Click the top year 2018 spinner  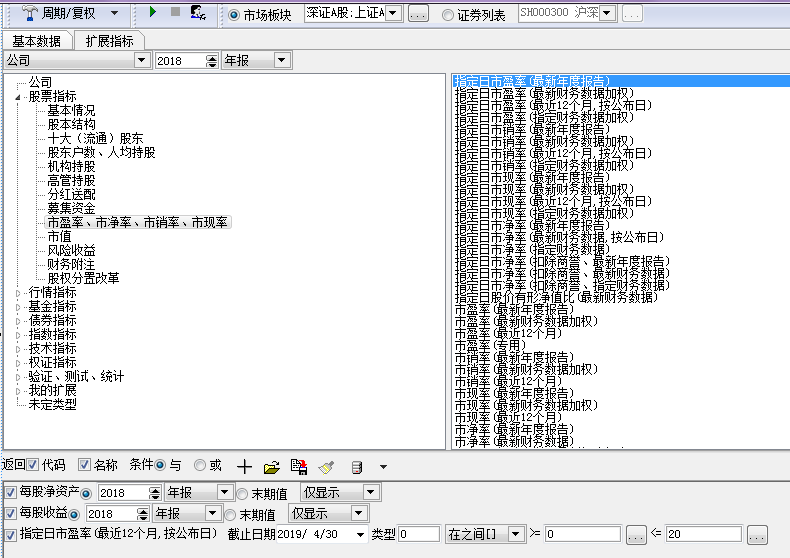(212, 61)
